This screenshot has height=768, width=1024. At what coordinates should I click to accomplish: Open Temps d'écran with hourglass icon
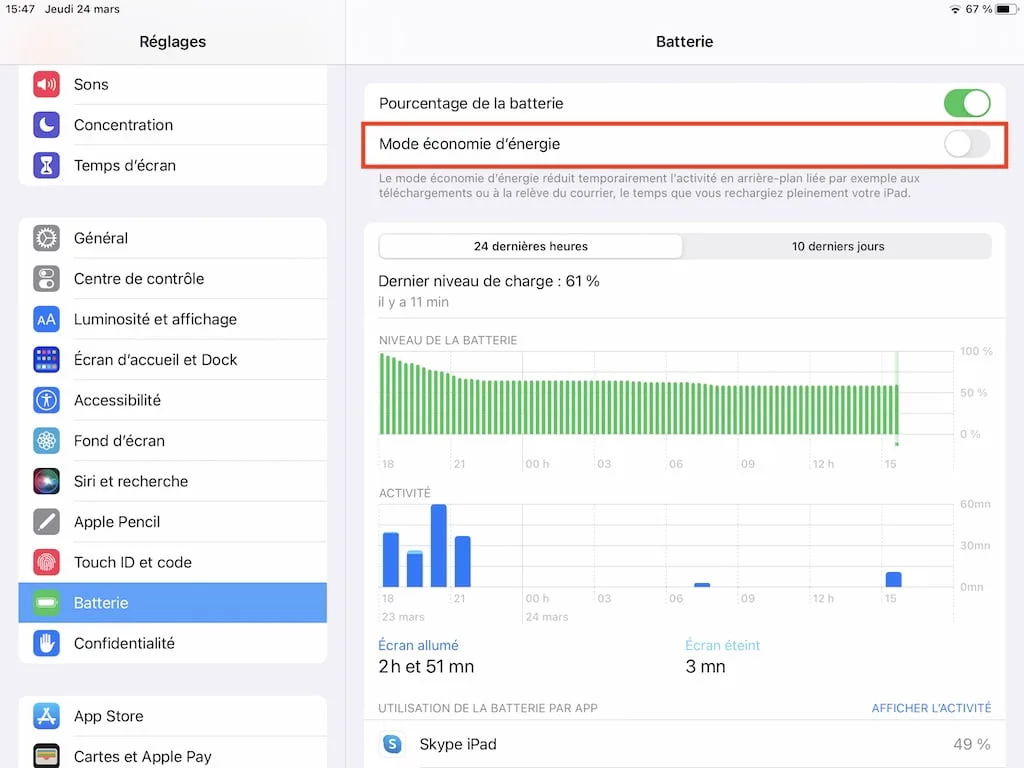pos(47,166)
